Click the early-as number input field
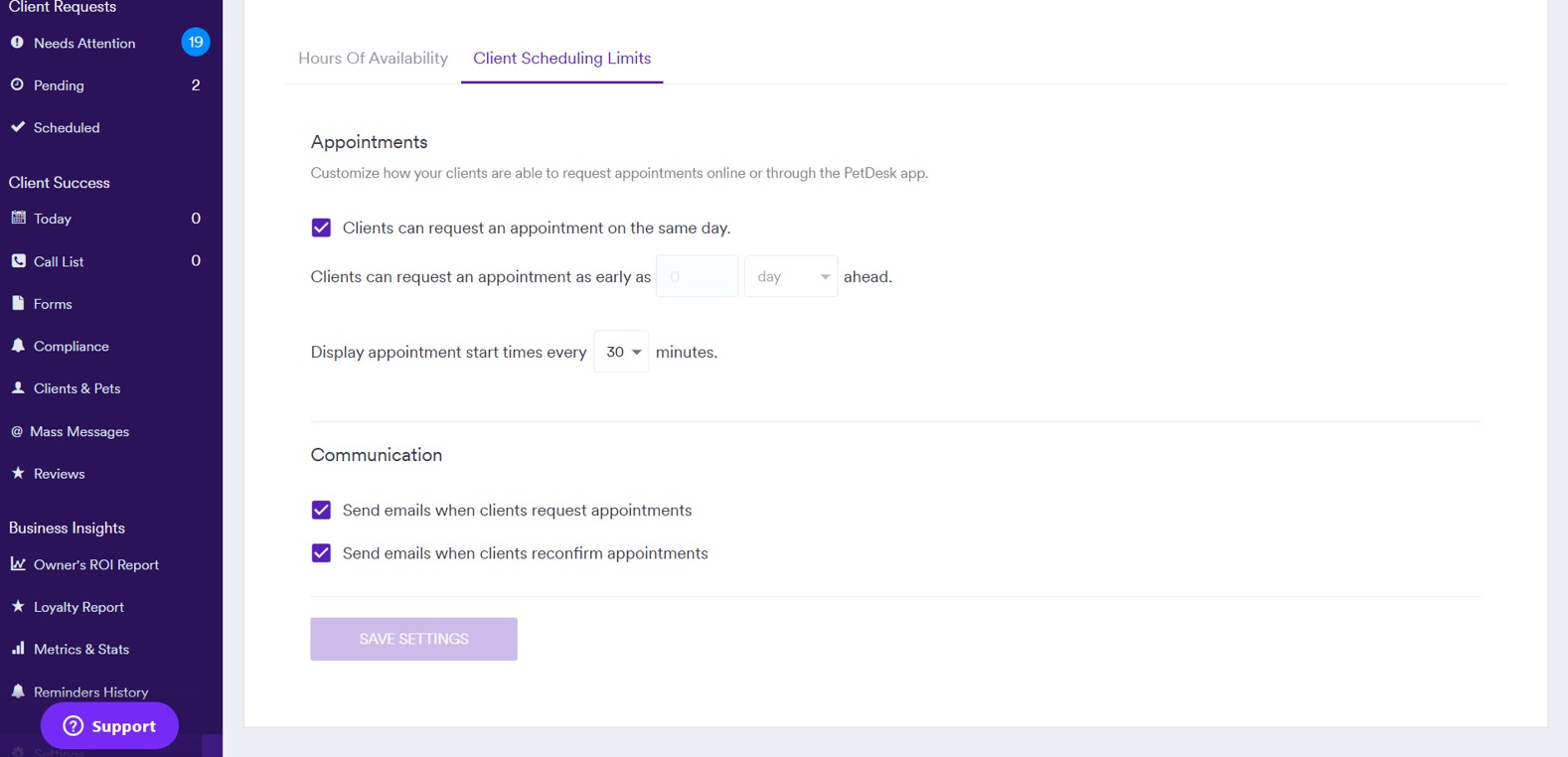The height and width of the screenshot is (757, 1568). coord(698,276)
